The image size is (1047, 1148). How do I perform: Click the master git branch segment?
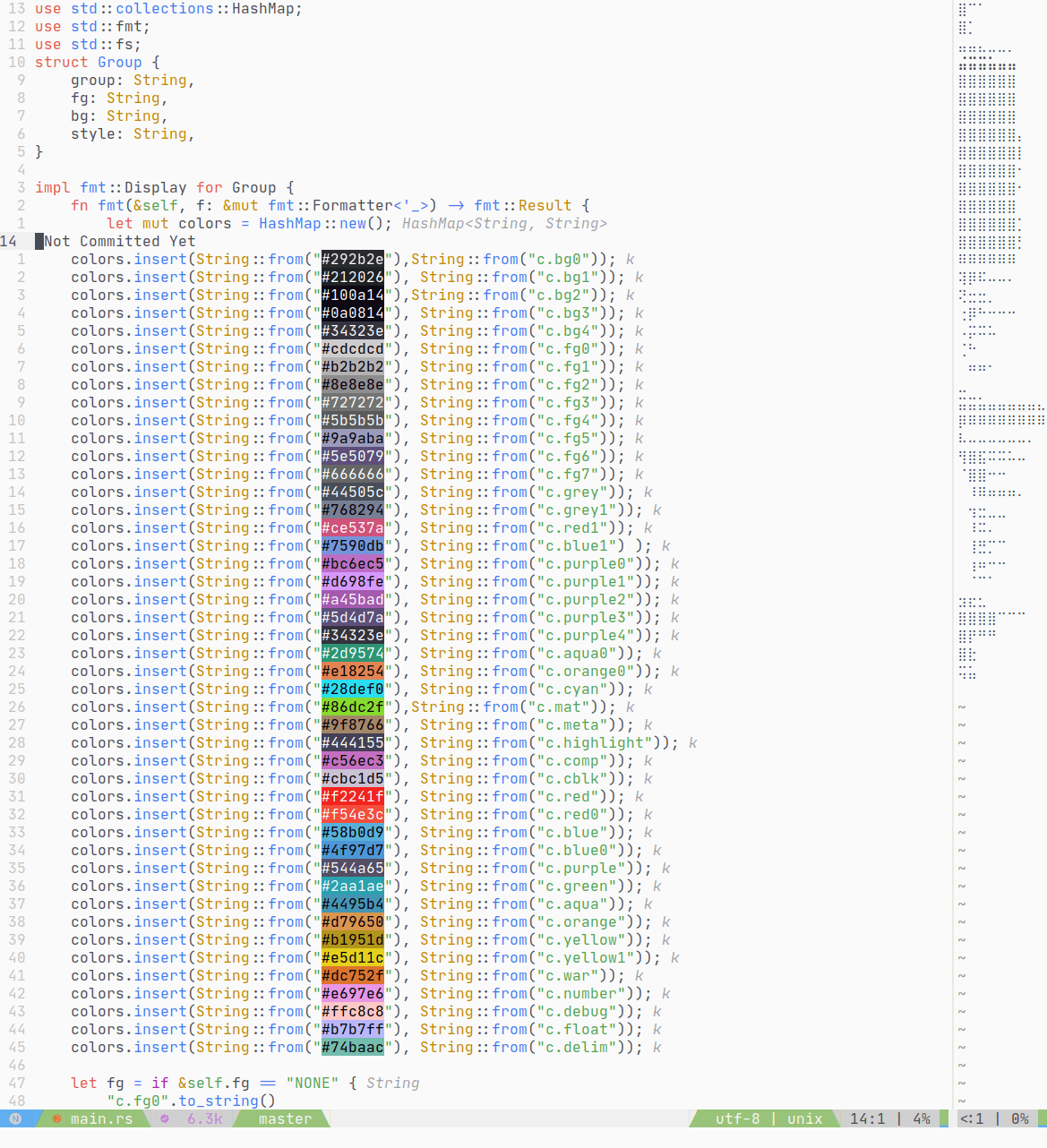(285, 1118)
